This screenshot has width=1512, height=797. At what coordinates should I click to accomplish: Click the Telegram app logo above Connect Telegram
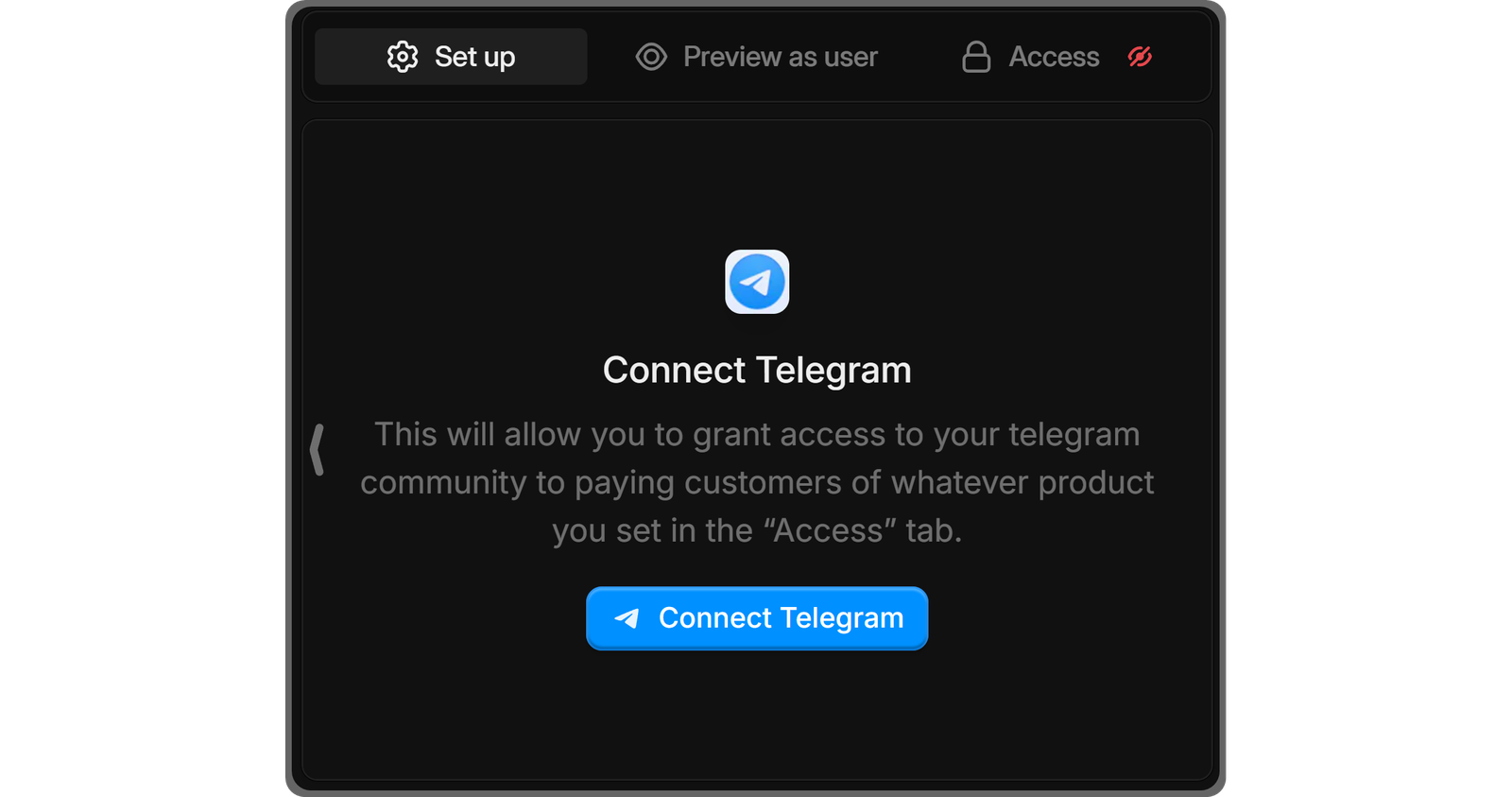tap(756, 281)
